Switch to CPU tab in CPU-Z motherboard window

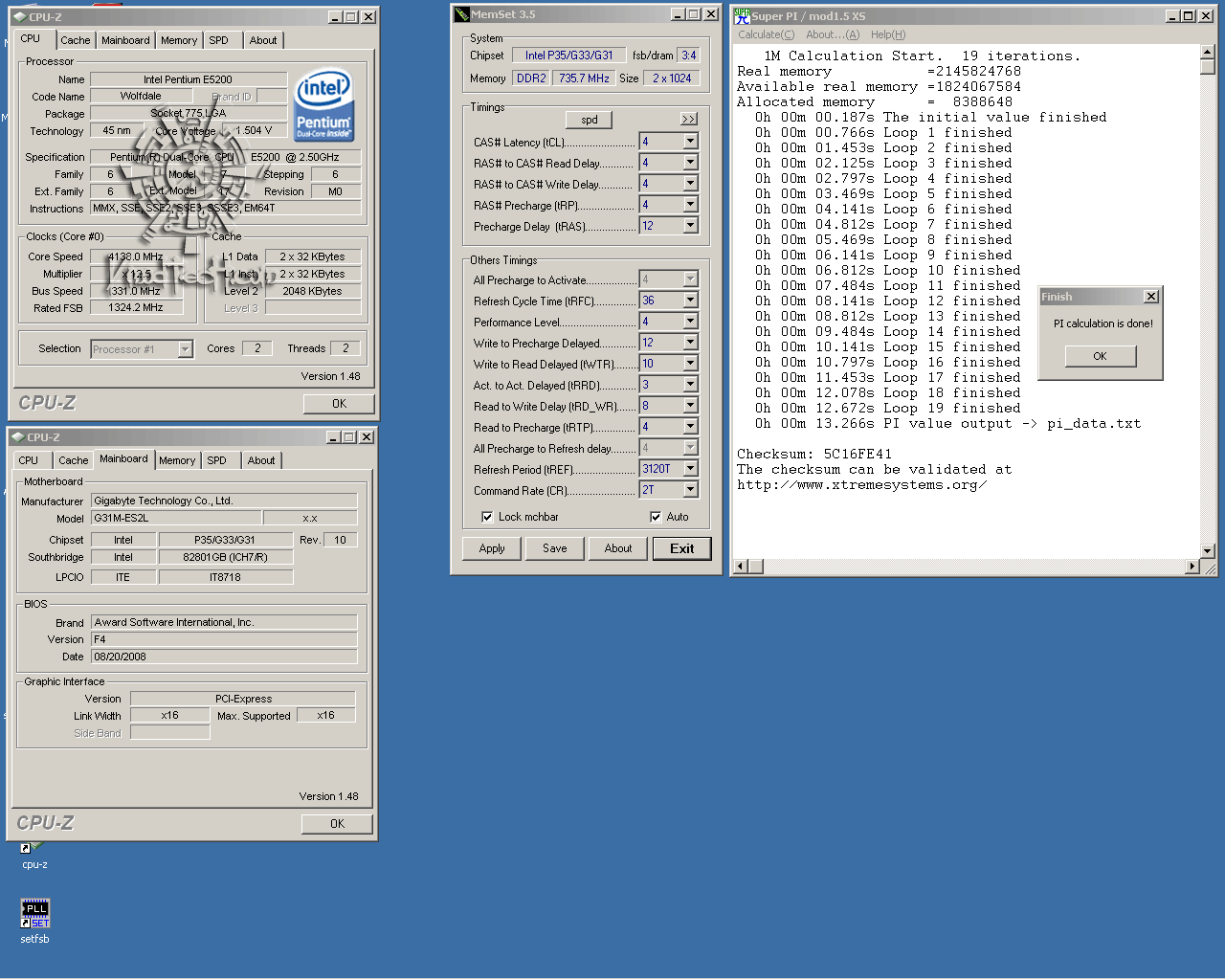[x=29, y=460]
